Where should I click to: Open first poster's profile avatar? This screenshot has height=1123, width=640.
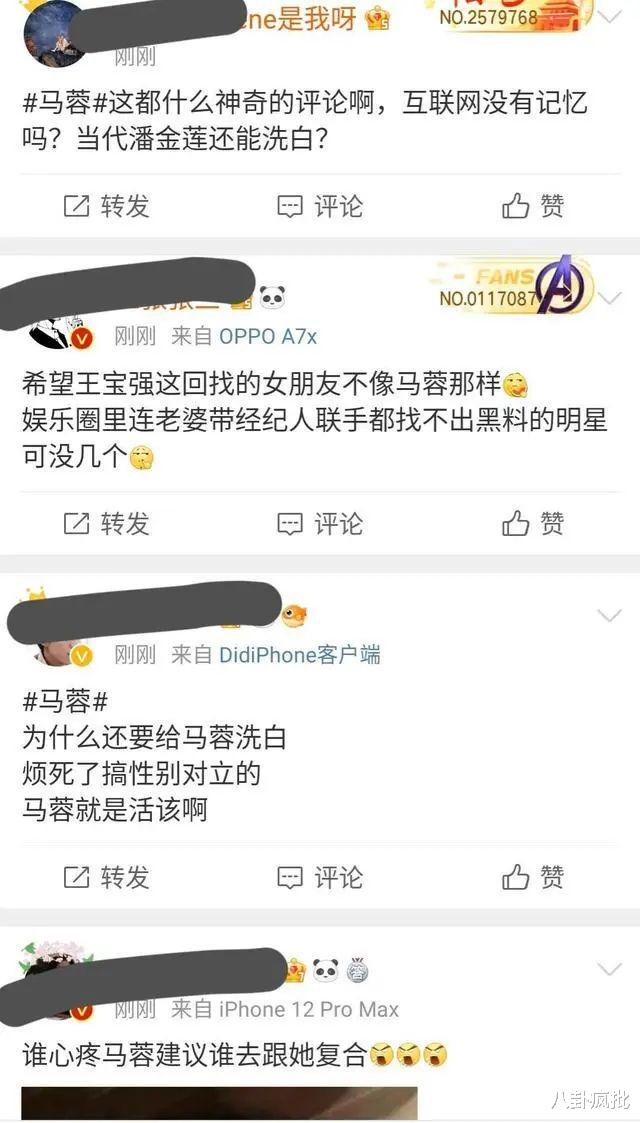(54, 32)
